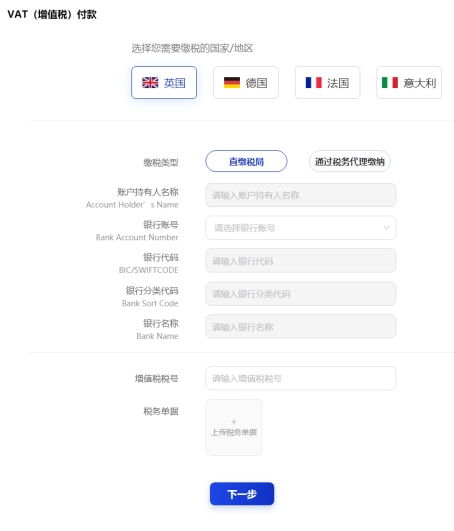Click the 银行分类代码 sort code field
Image resolution: width=454 pixels, height=531 pixels.
click(301, 294)
